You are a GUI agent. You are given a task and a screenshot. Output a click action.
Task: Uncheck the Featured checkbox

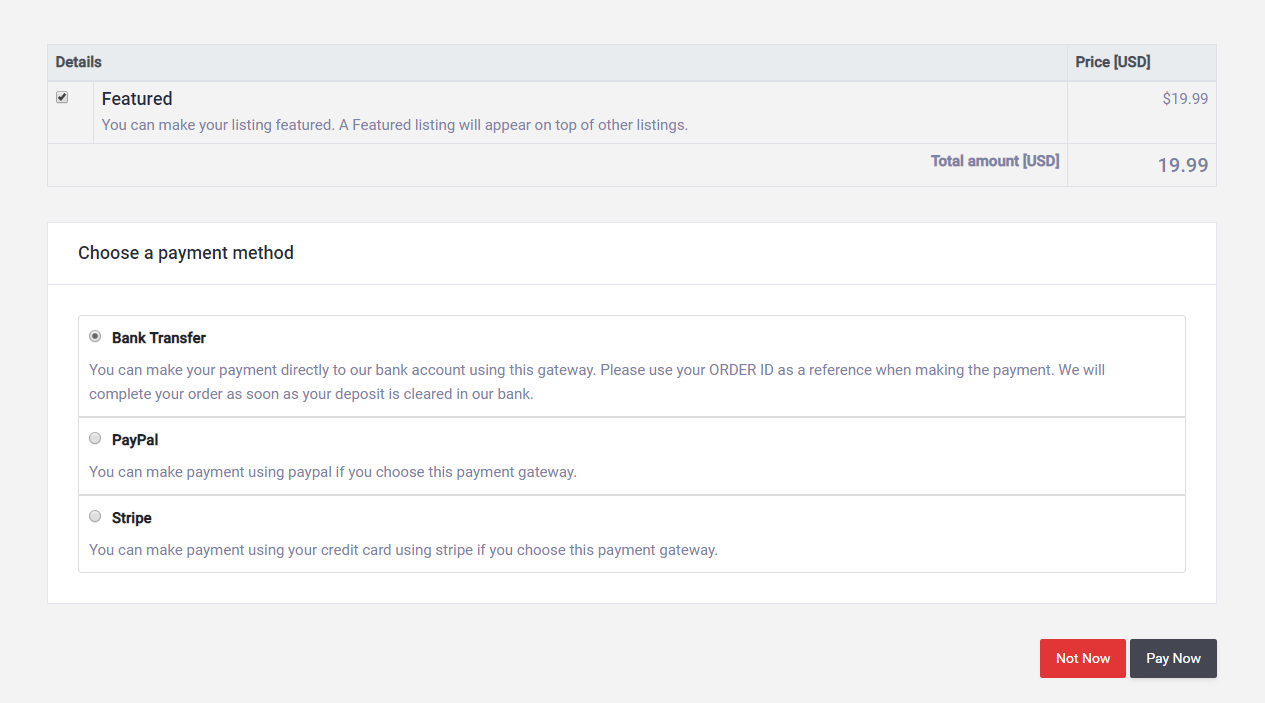pos(62,98)
